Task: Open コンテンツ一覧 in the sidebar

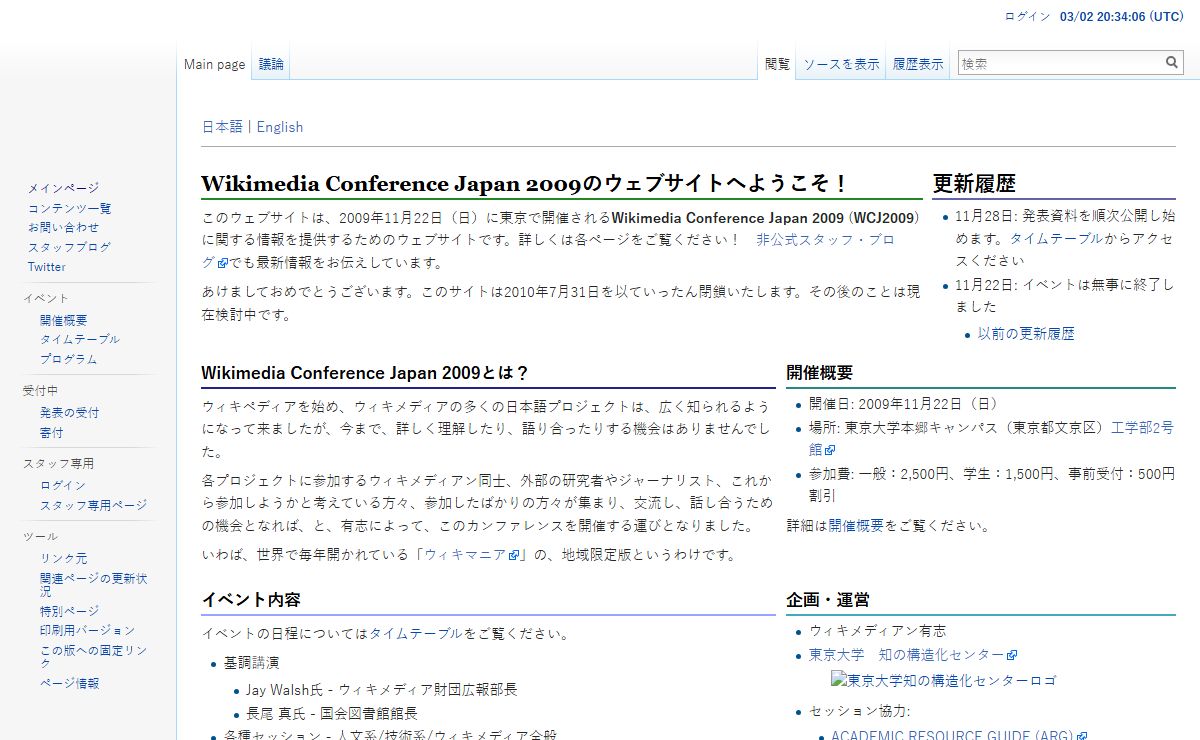Action: [69, 208]
